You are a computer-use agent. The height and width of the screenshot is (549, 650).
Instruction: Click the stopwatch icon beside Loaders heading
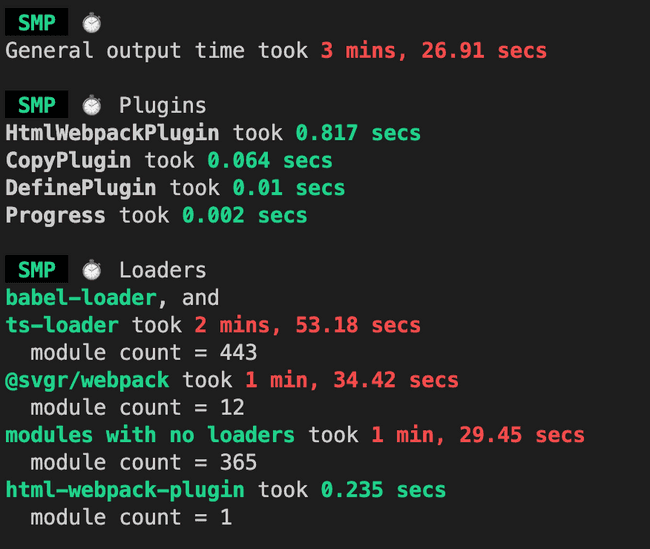tap(92, 270)
